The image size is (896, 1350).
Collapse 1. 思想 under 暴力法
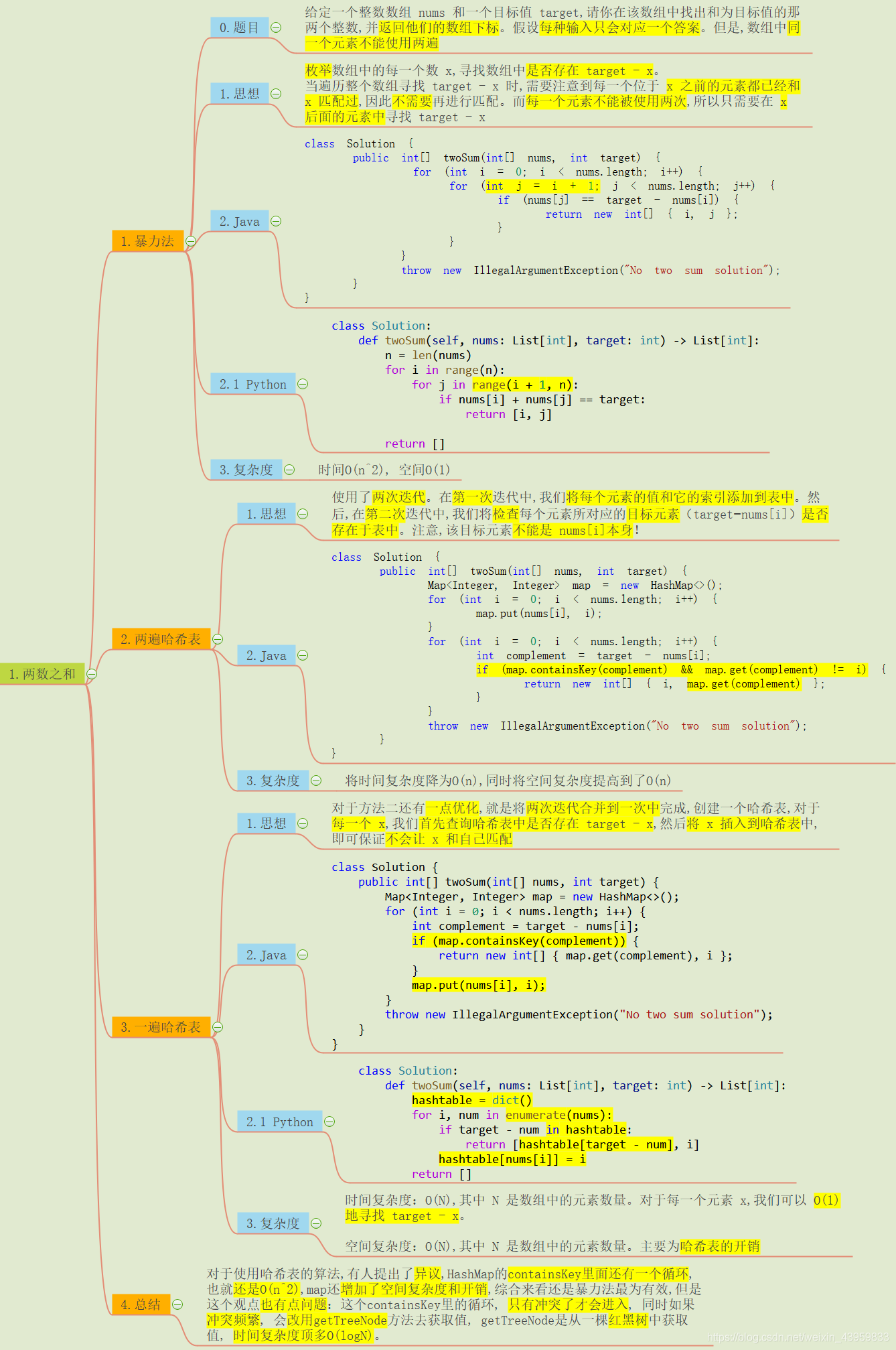coord(276,94)
